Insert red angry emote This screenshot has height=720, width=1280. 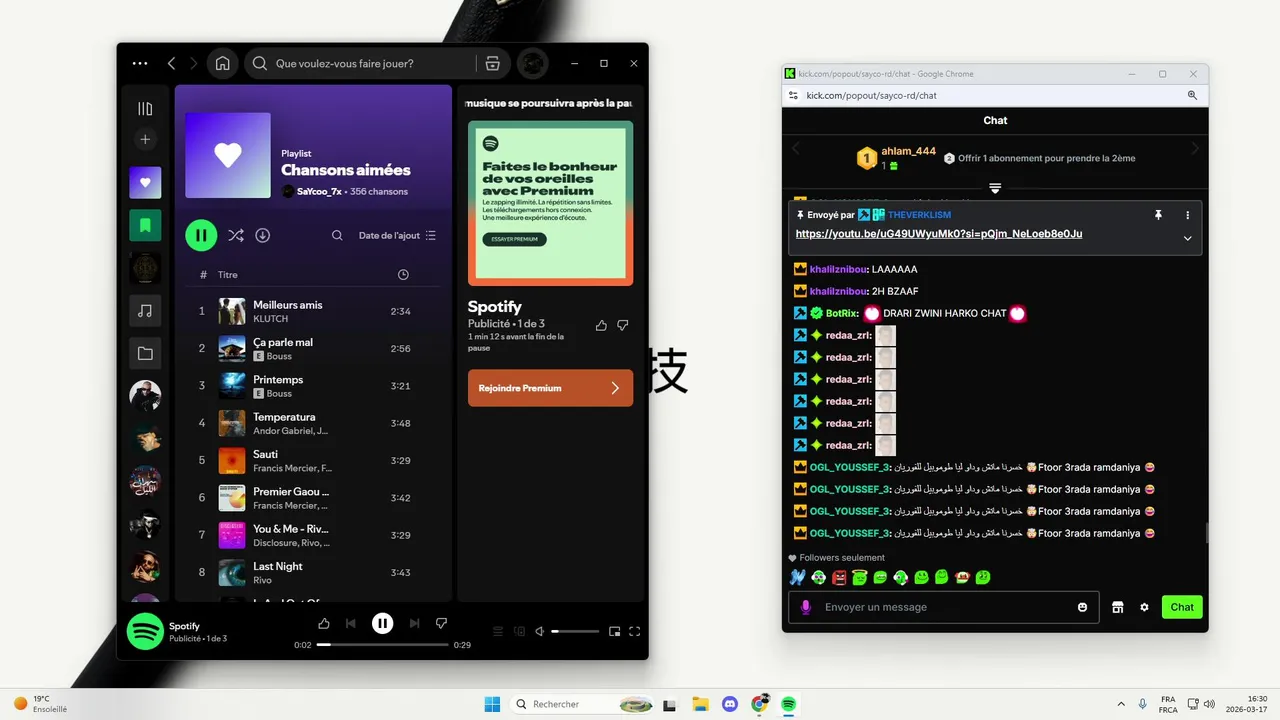839,577
